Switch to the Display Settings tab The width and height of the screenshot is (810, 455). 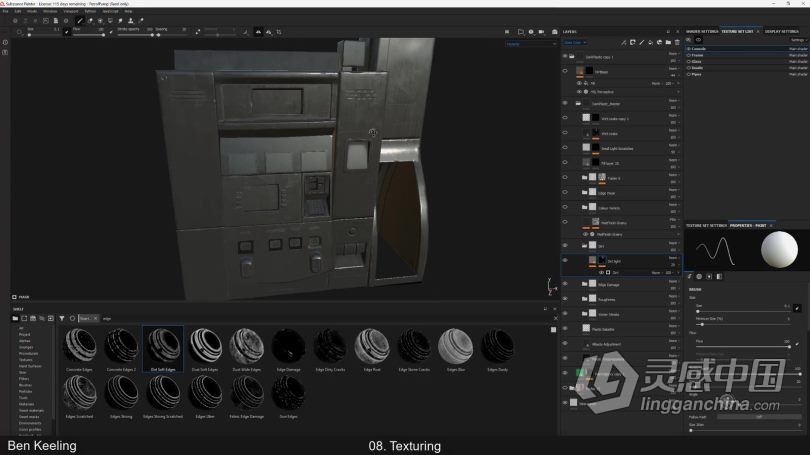(782, 32)
